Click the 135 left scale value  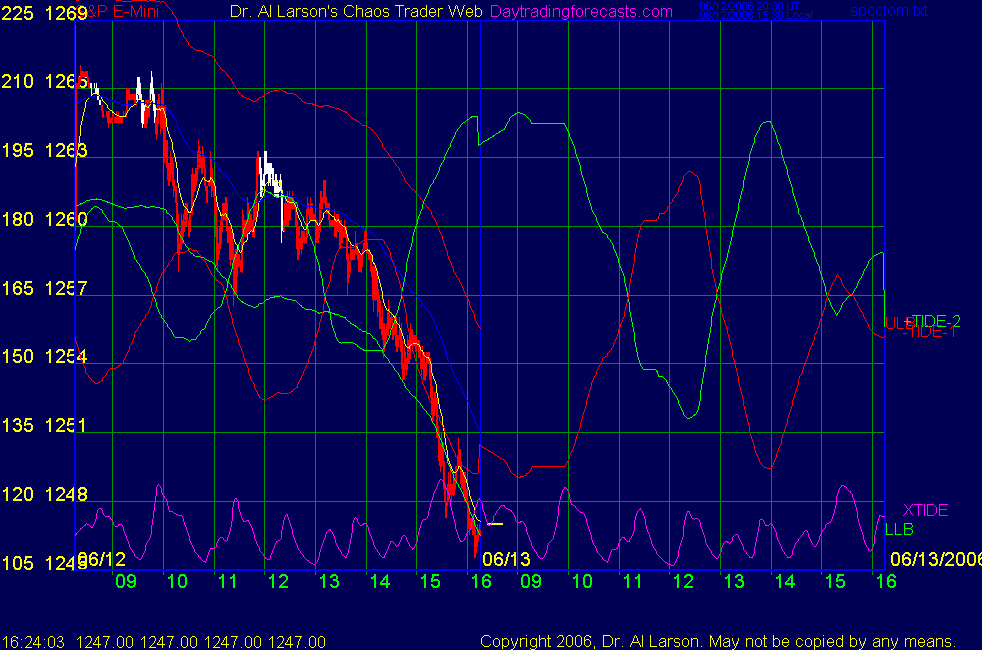pos(19,425)
